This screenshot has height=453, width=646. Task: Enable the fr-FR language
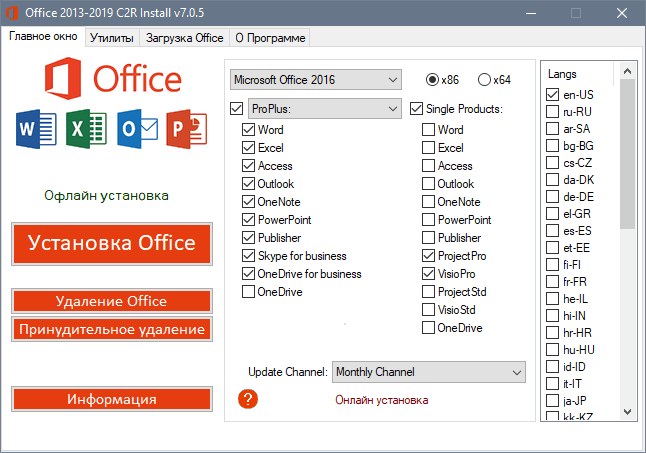coord(552,281)
